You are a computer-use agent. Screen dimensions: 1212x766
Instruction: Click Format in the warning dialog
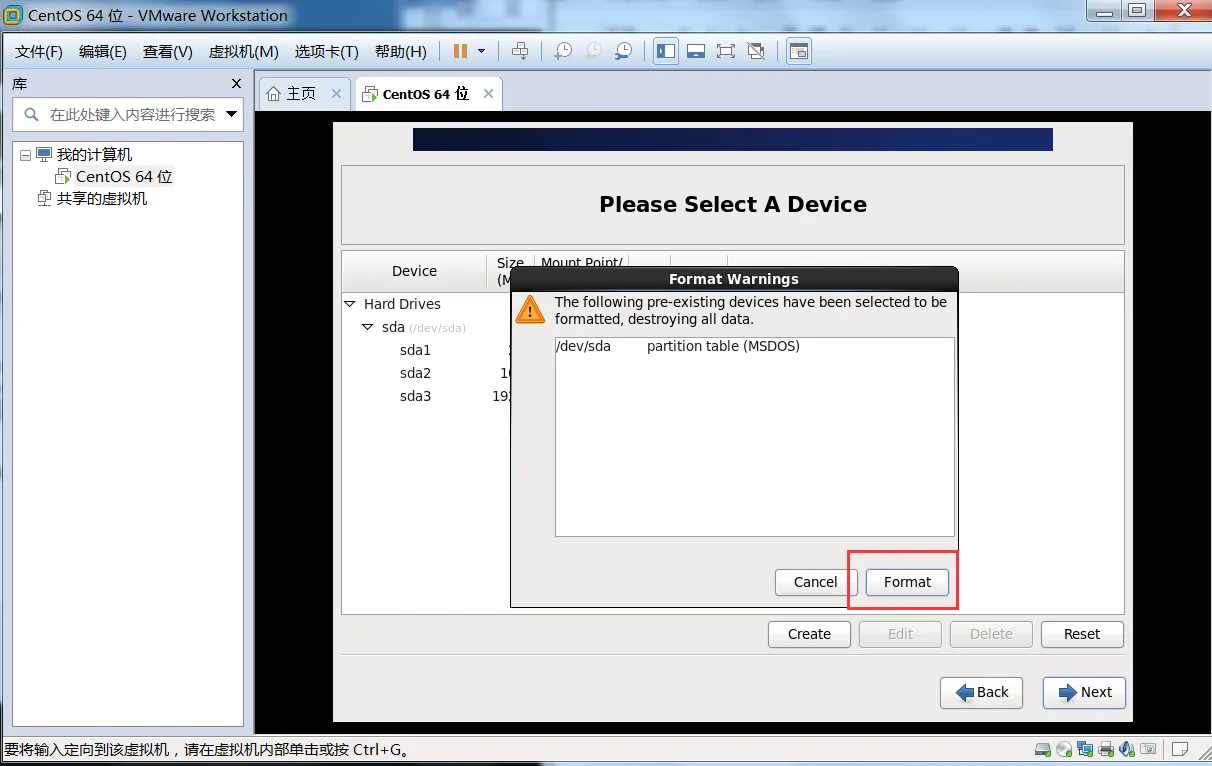tap(907, 582)
